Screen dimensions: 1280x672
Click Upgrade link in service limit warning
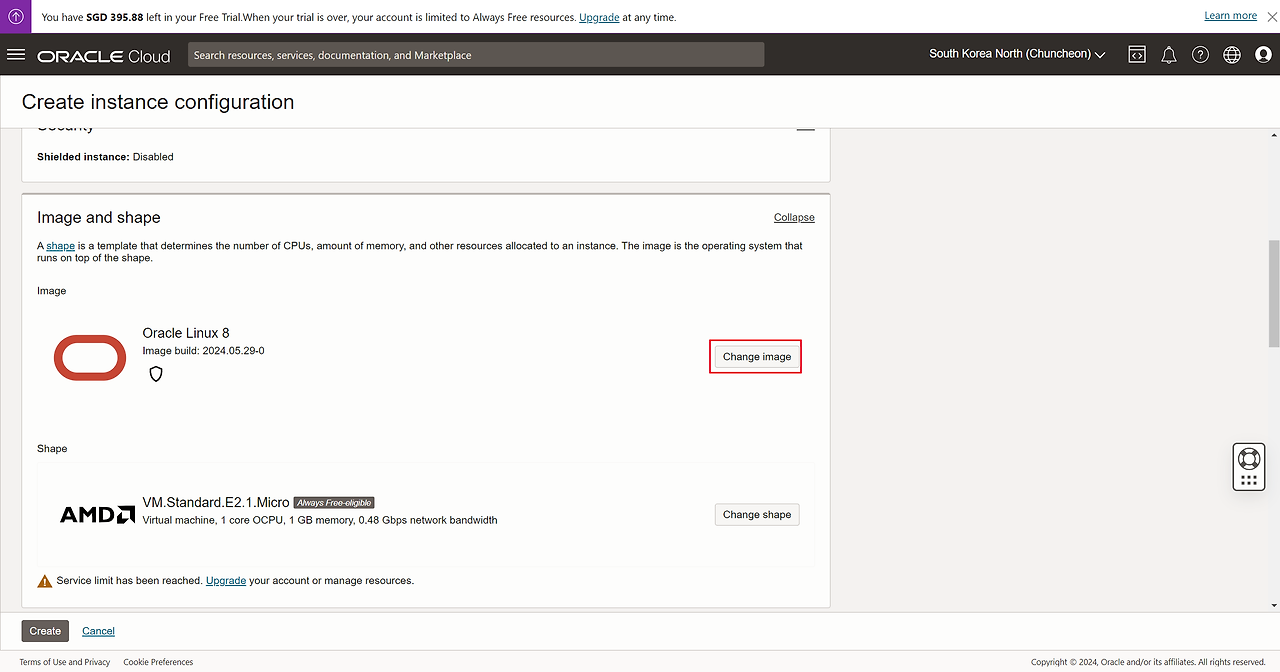226,581
